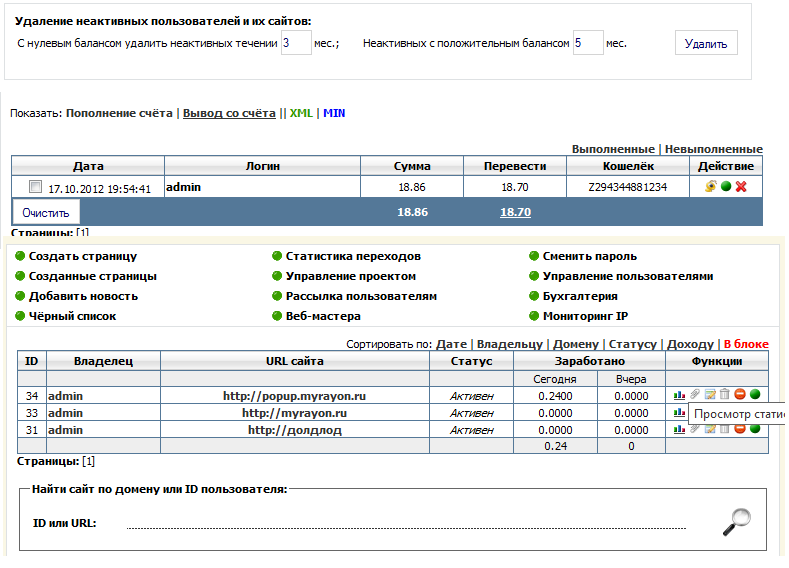The width and height of the screenshot is (789, 568).
Task: Open Мониторинг IP
Action: coord(585,316)
